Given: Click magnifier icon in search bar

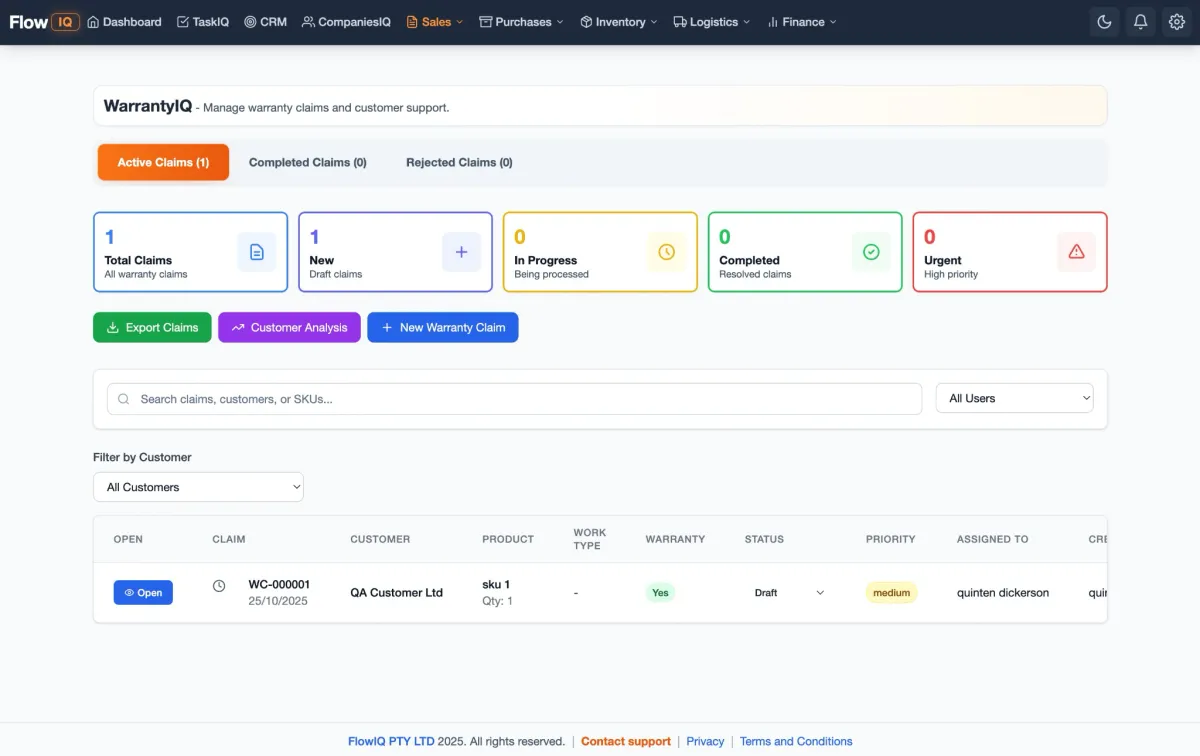Looking at the screenshot, I should pos(124,399).
